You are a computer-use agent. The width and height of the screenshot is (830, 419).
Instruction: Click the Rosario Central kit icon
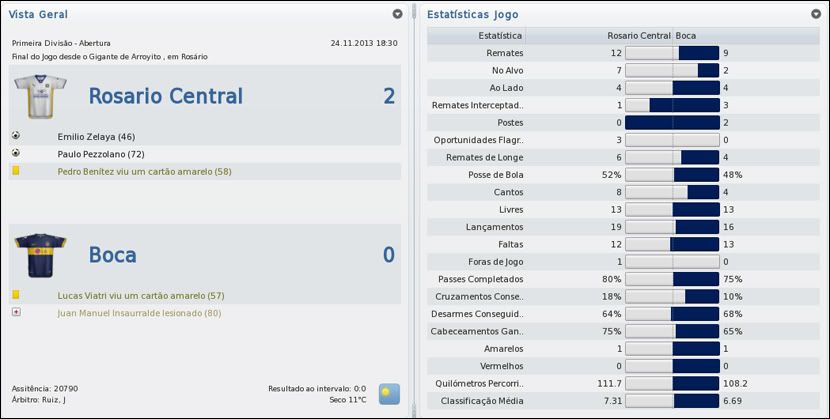[39, 98]
